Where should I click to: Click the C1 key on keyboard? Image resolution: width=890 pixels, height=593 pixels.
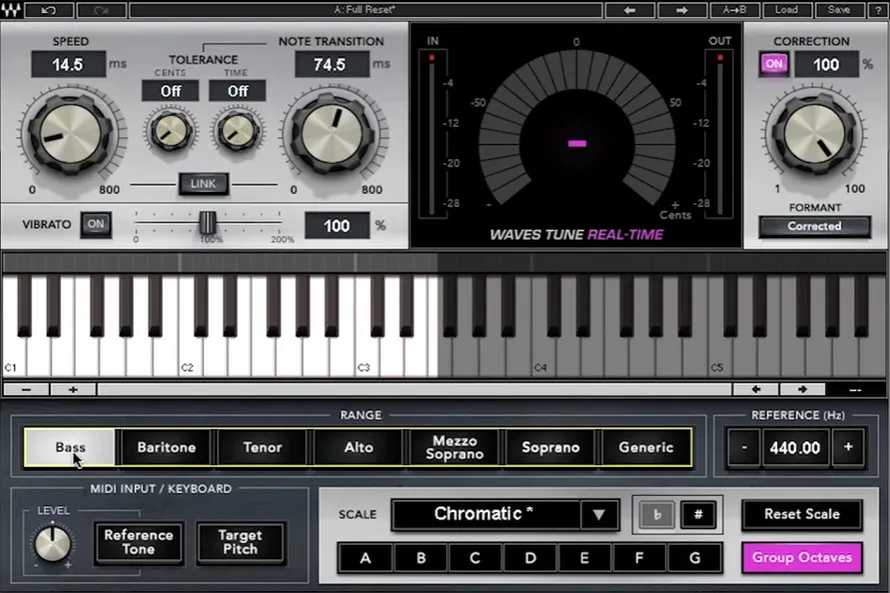[14, 358]
